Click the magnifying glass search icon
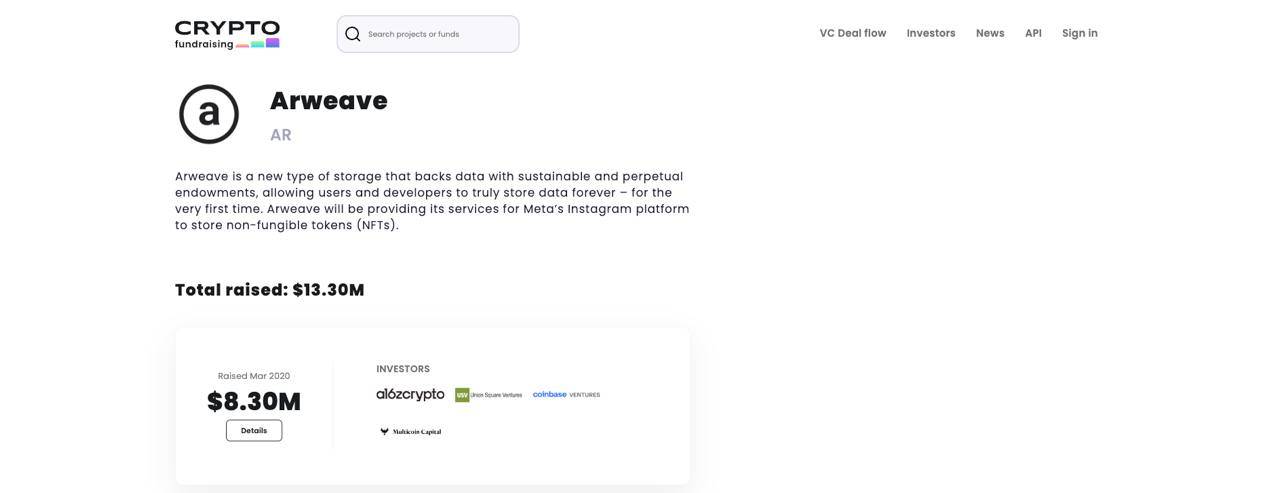The image size is (1280, 493). click(x=353, y=34)
